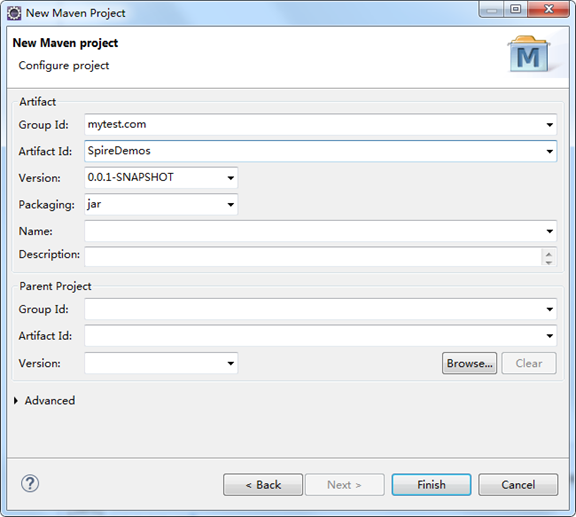This screenshot has height=517, width=576.
Task: Open the Parent Project Version dropdown
Action: click(231, 363)
